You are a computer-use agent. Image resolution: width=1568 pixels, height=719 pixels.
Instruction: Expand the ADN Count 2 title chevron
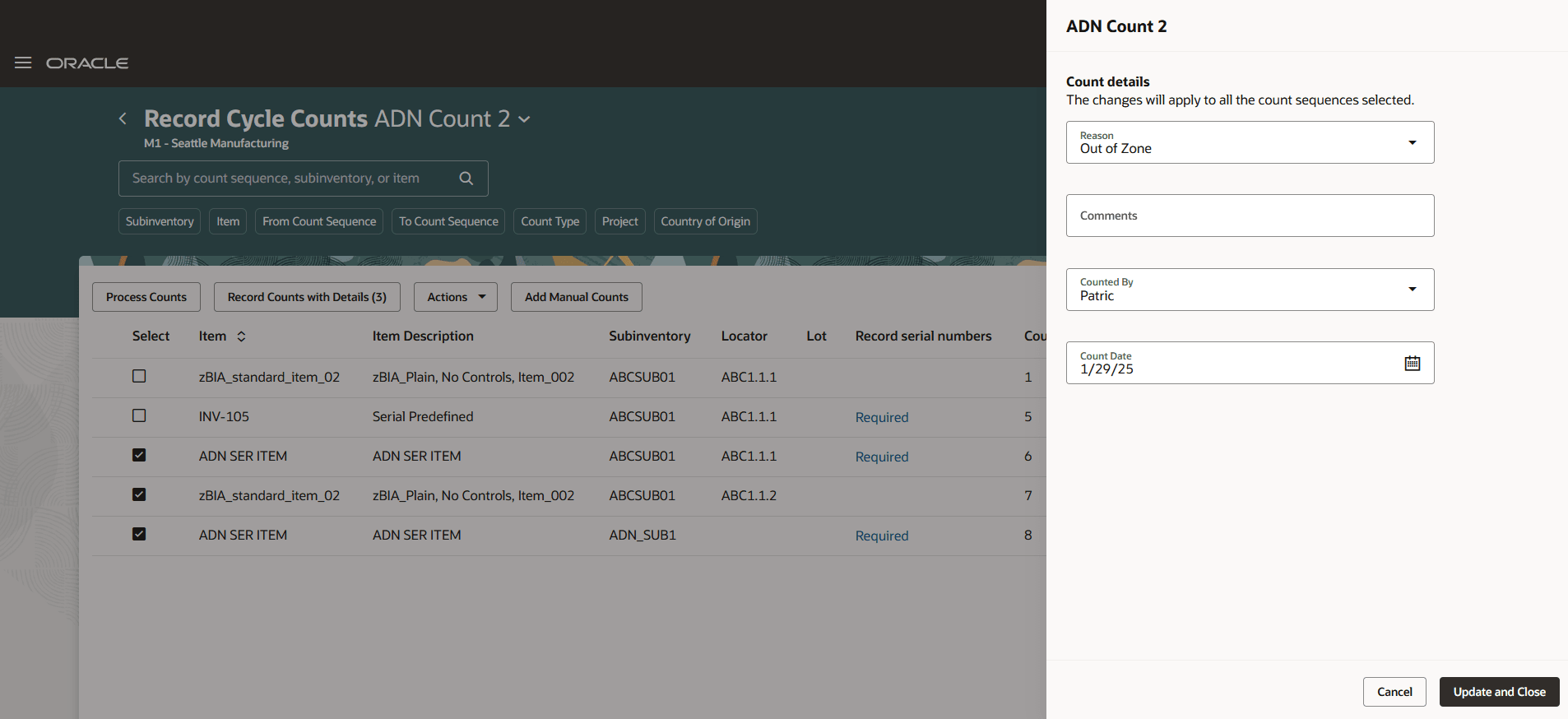524,119
